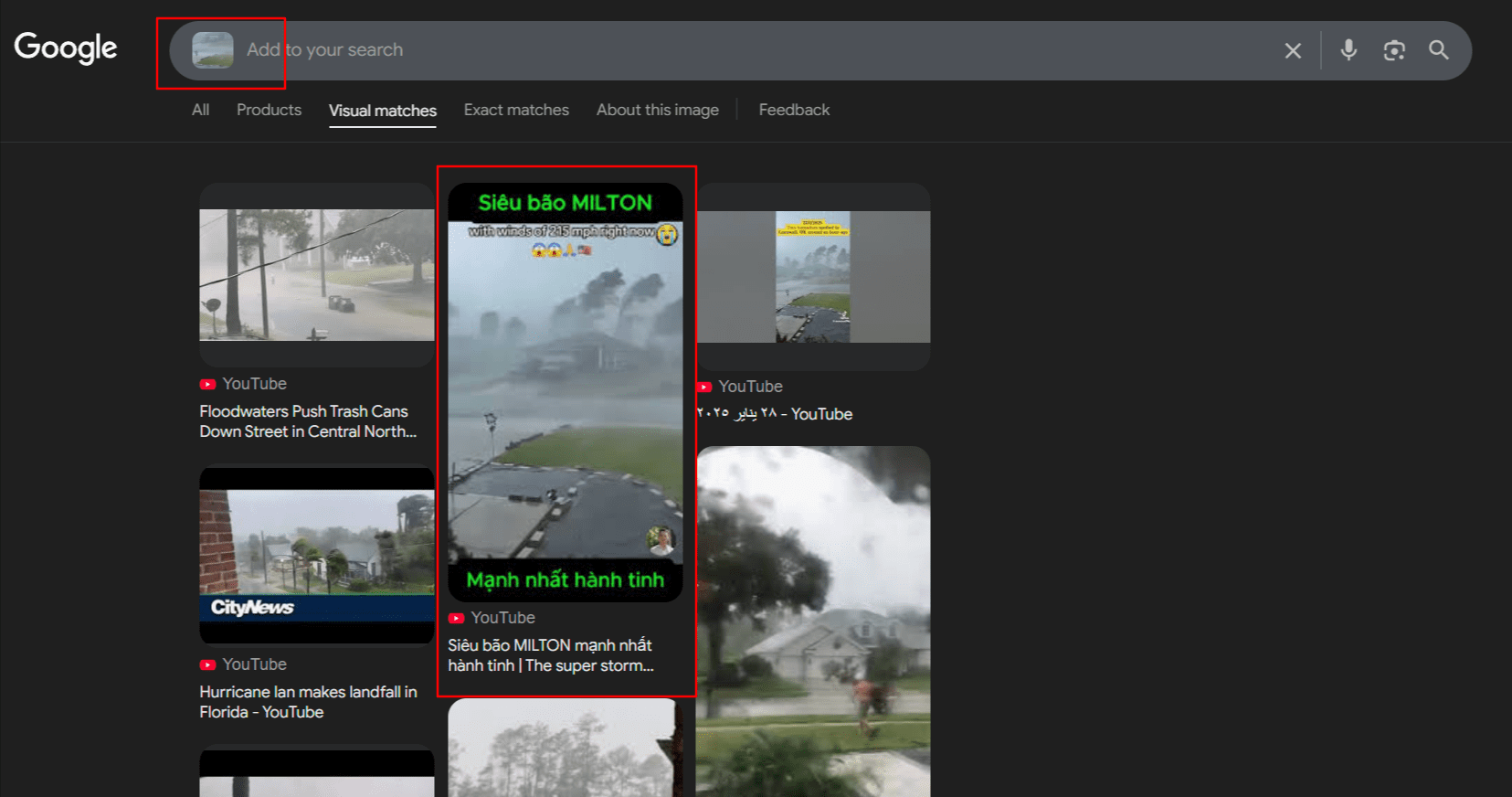The height and width of the screenshot is (797, 1512).
Task: Clear the search with the X icon
Action: coord(1292,51)
